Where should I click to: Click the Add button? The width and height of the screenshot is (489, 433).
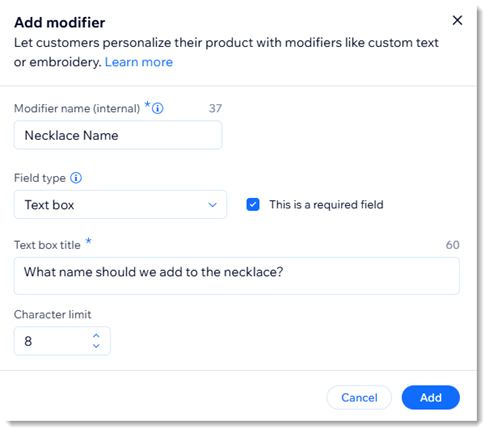[431, 397]
